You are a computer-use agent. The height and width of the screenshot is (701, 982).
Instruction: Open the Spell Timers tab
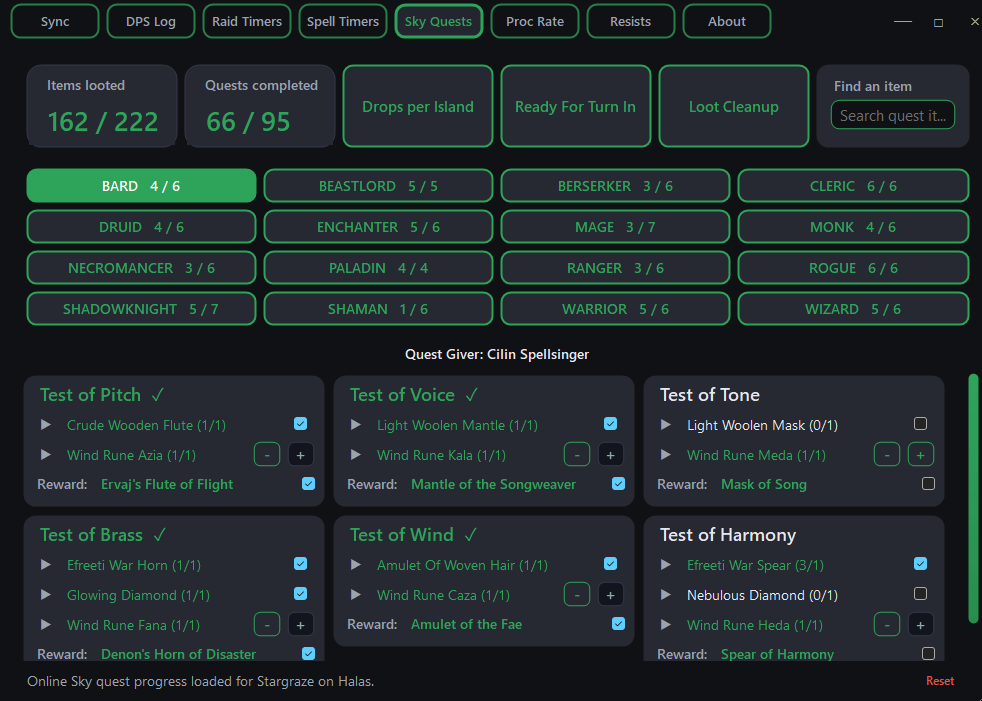pyautogui.click(x=343, y=21)
